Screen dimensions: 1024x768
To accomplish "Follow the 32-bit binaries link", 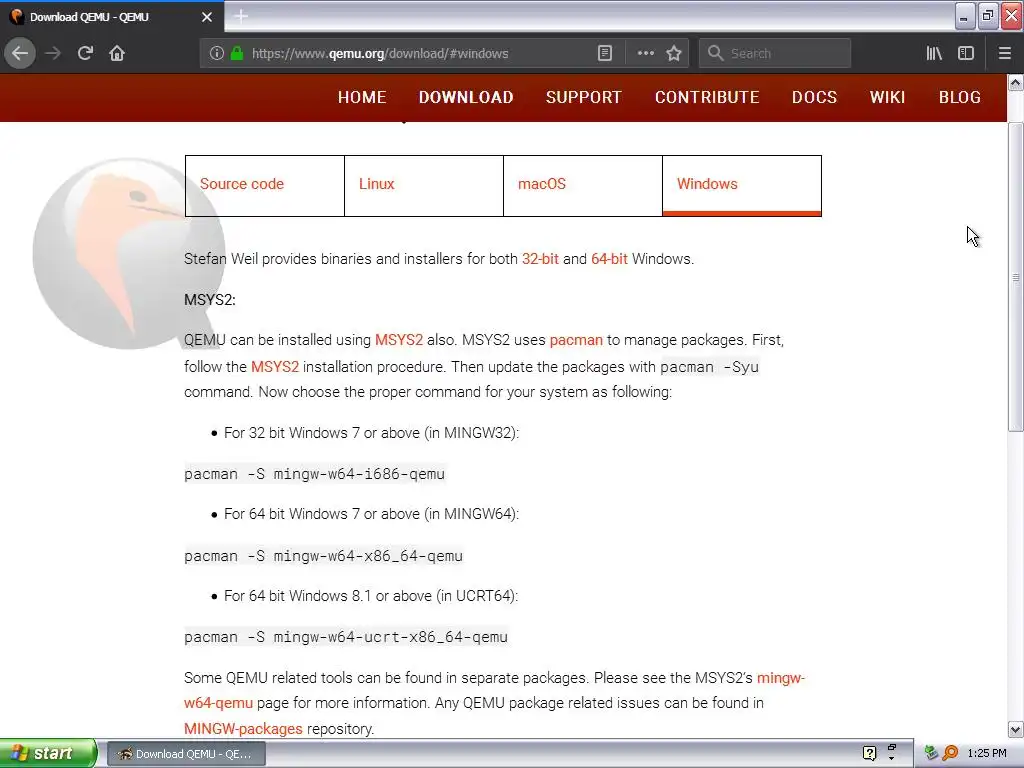I will (540, 259).
